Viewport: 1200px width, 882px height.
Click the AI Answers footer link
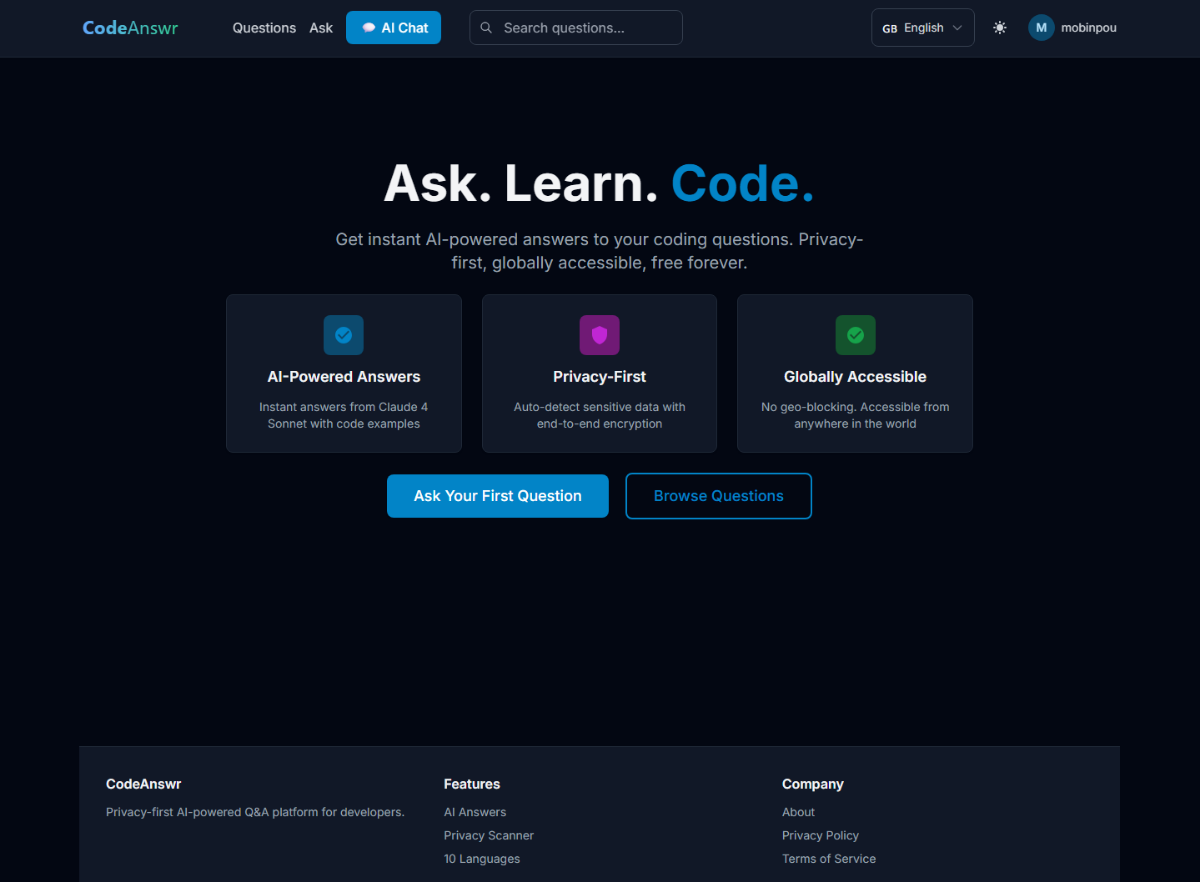click(x=474, y=811)
